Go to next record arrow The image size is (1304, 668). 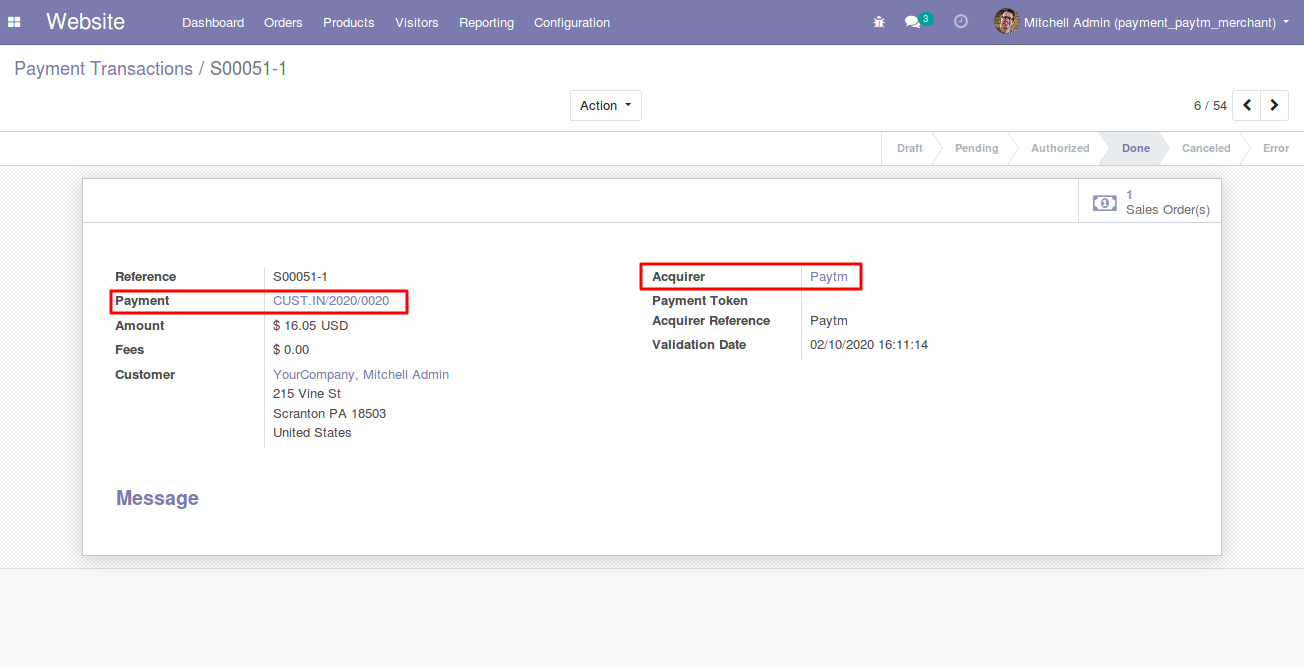point(1274,105)
